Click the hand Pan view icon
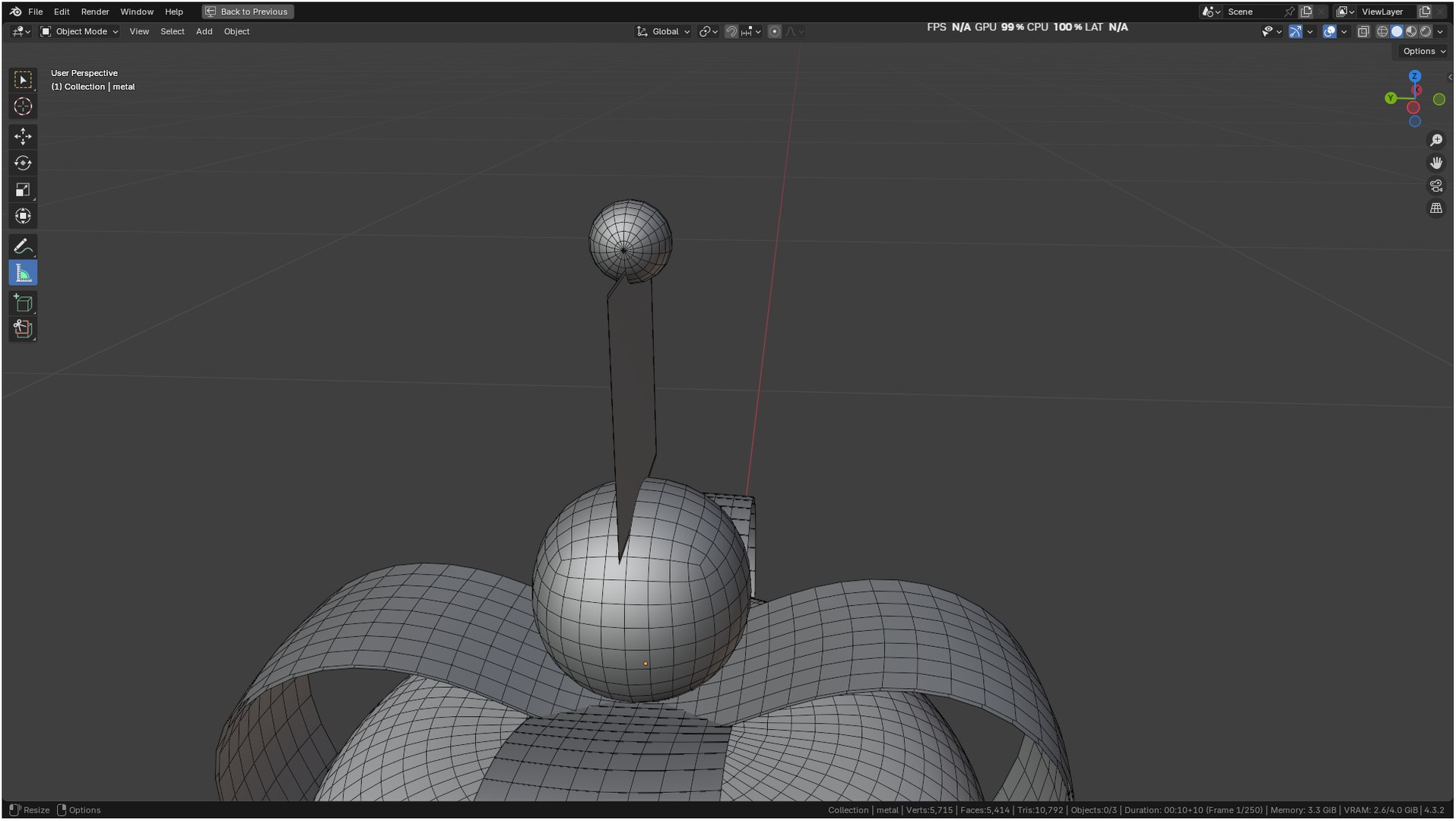Viewport: 1456px width, 821px height. (x=1435, y=163)
